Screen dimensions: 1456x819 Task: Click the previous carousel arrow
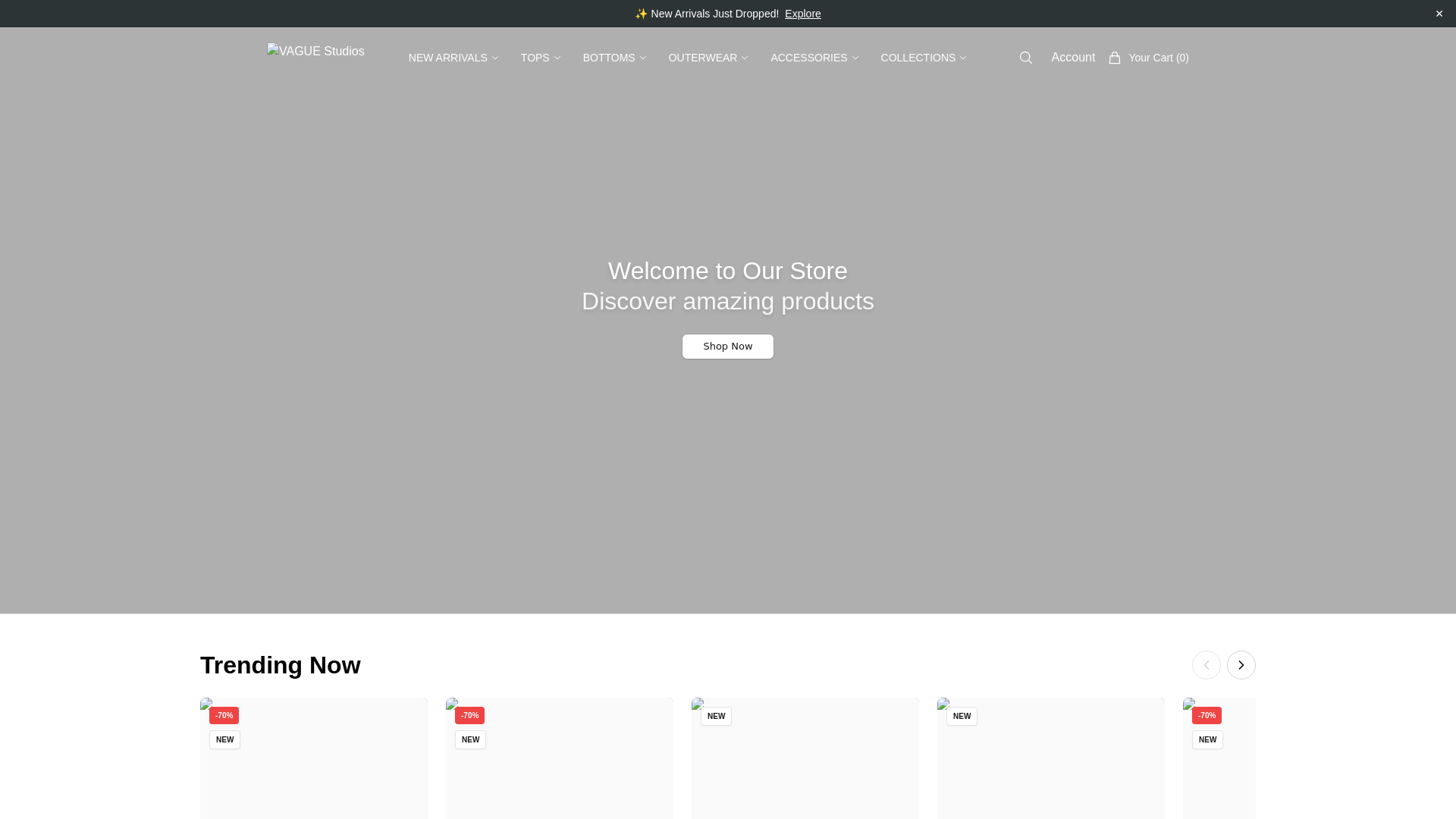[1206, 665]
